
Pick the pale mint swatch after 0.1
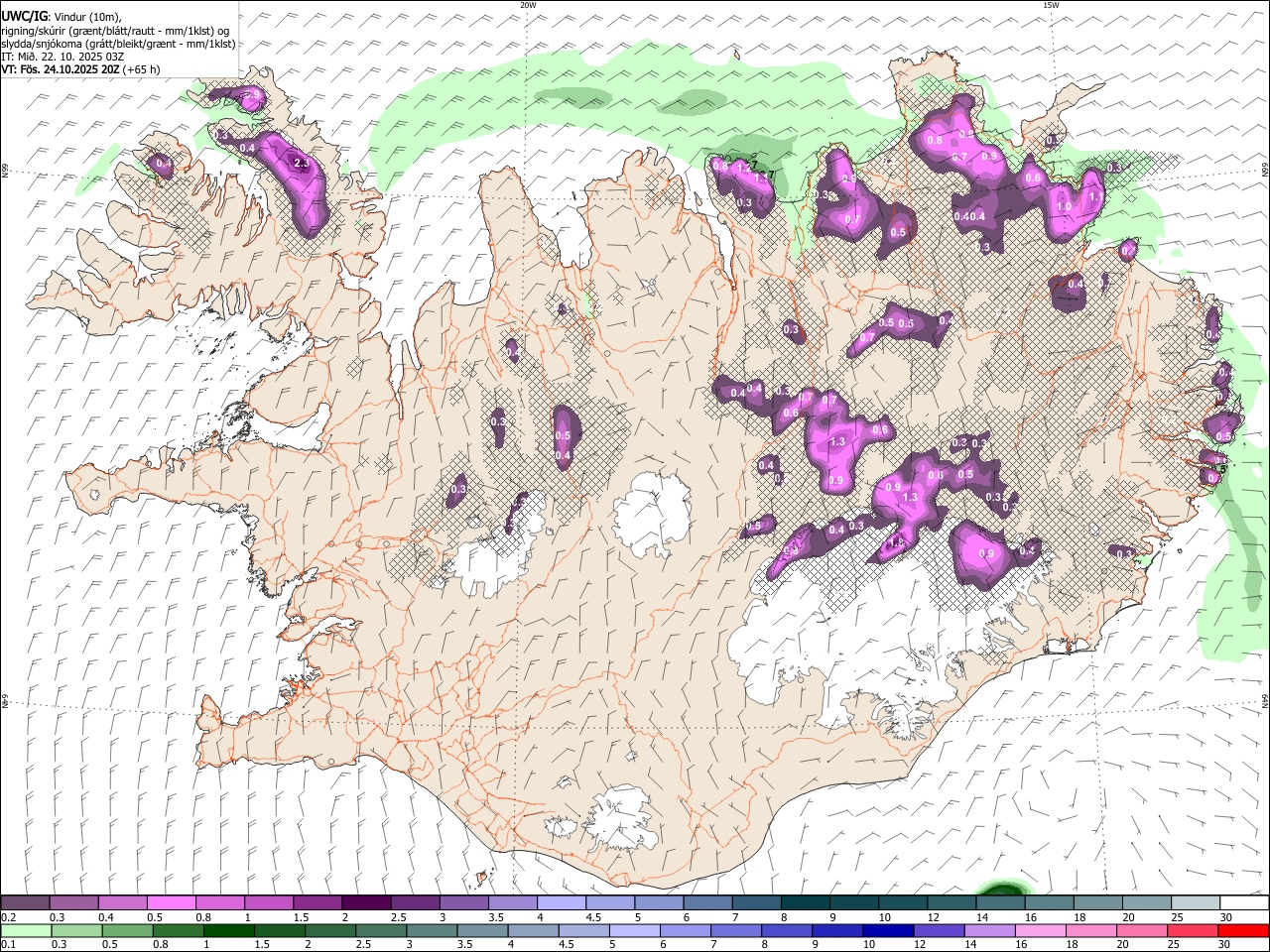(x=26, y=931)
